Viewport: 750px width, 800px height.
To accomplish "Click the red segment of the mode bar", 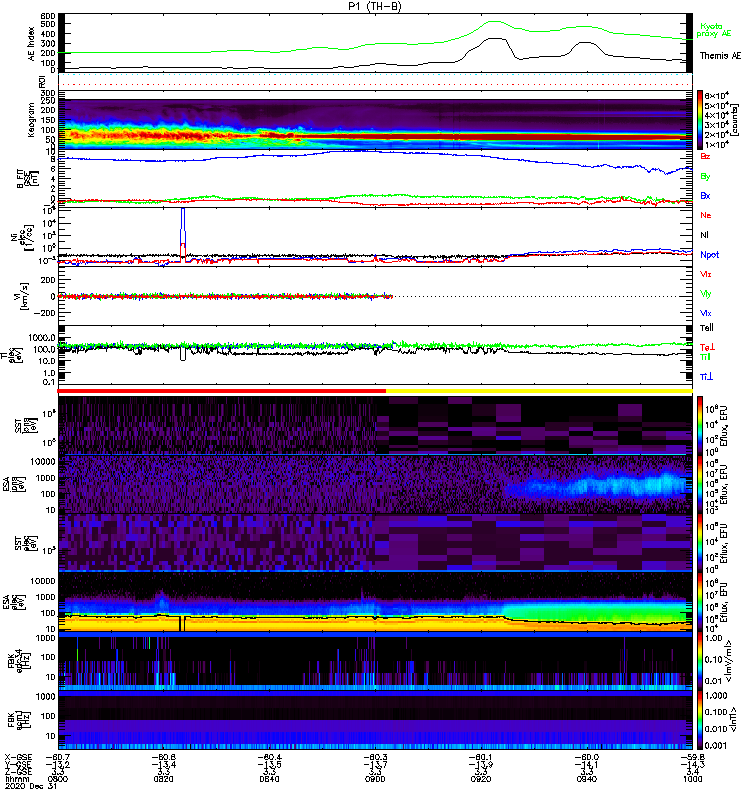I will point(221,391).
